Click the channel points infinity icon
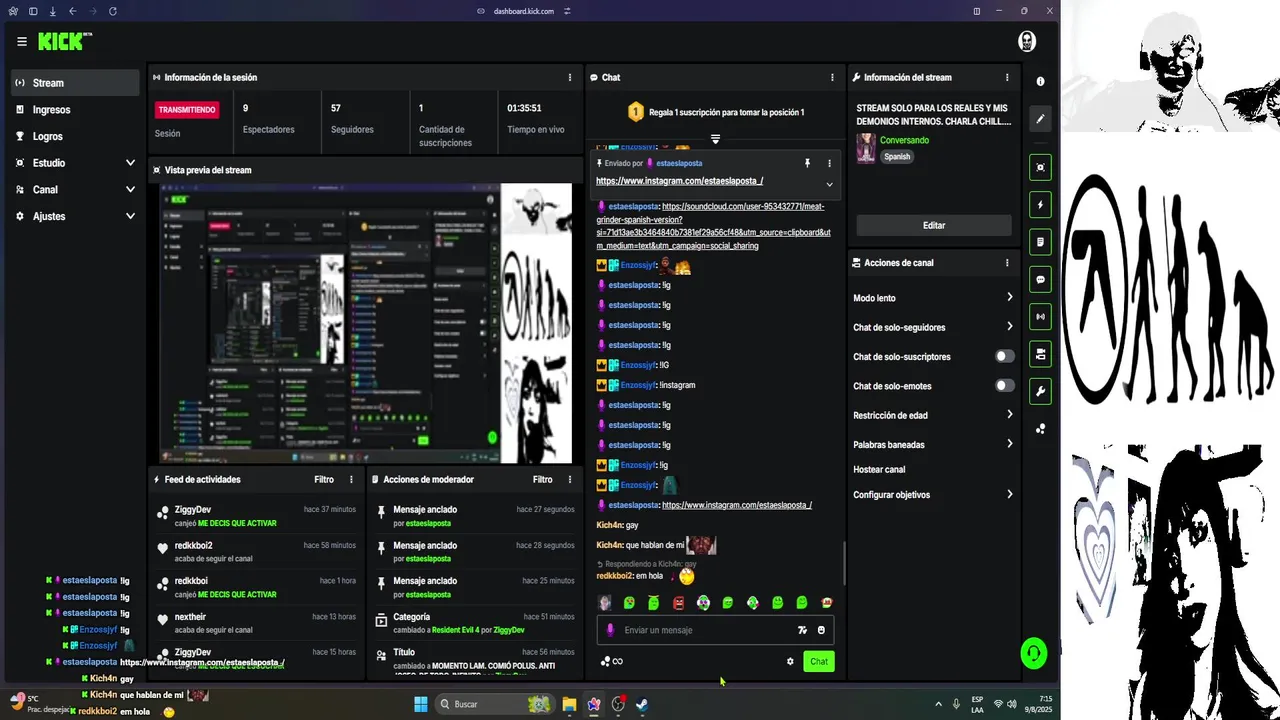 pyautogui.click(x=611, y=661)
